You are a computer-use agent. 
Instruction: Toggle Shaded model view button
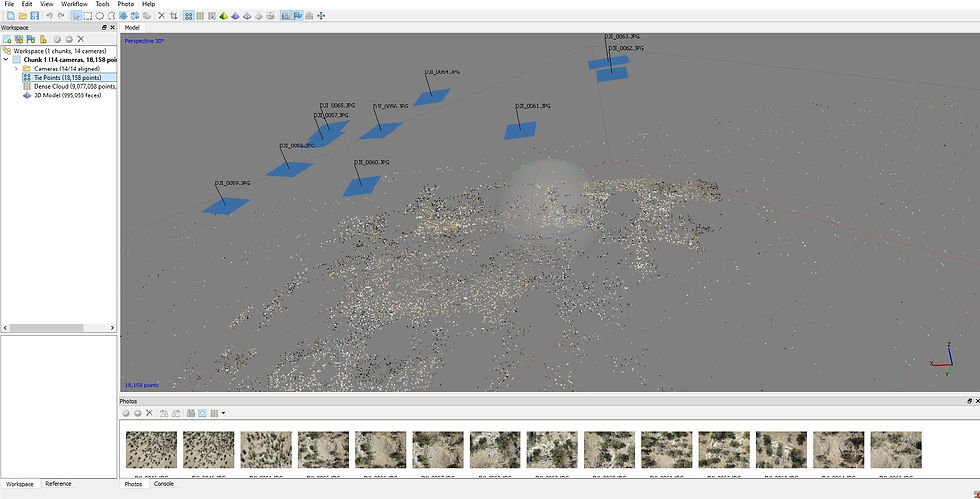[x=223, y=16]
